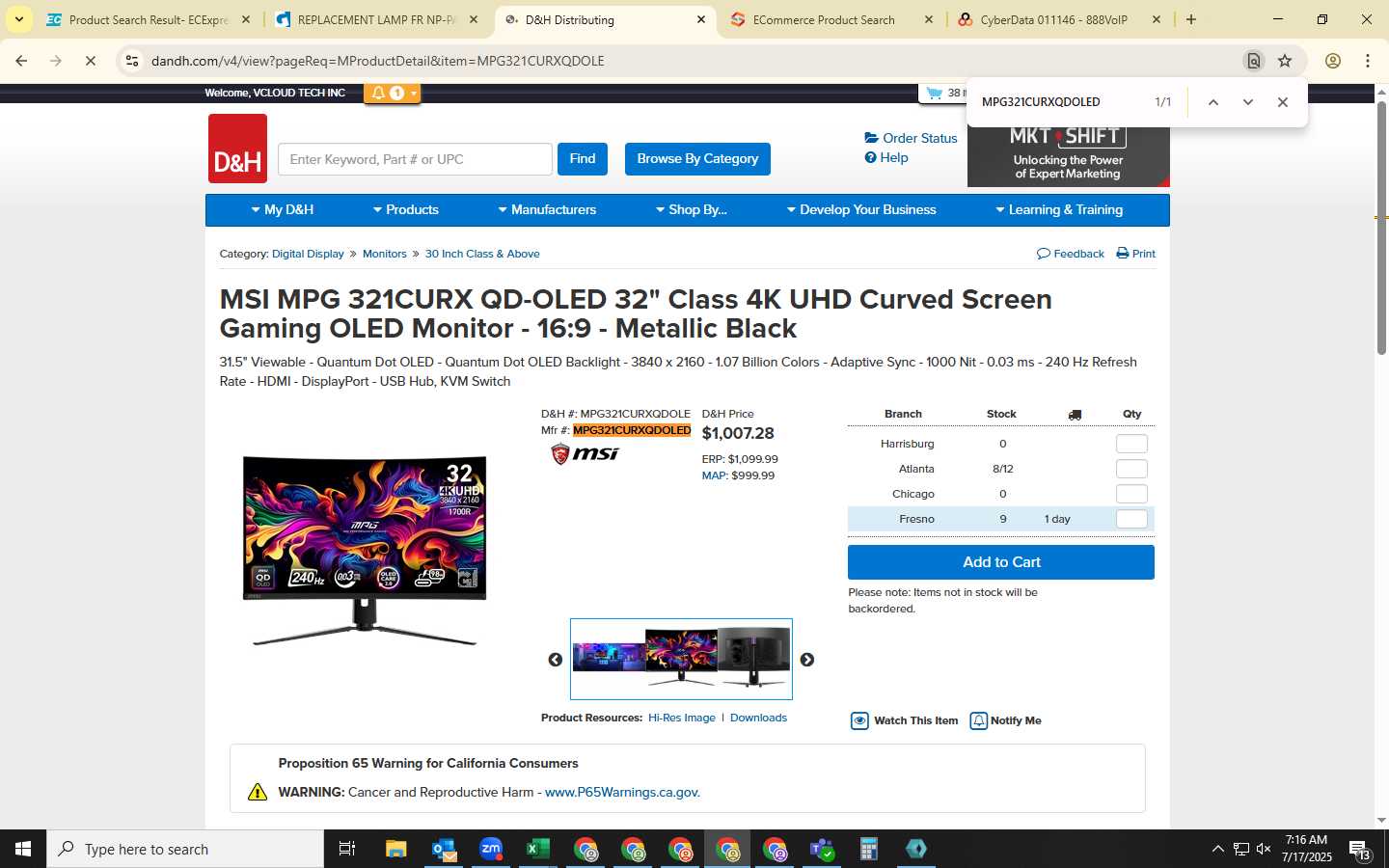Open Order Status link
Viewport: 1389px width, 868px height.
pyautogui.click(x=912, y=138)
